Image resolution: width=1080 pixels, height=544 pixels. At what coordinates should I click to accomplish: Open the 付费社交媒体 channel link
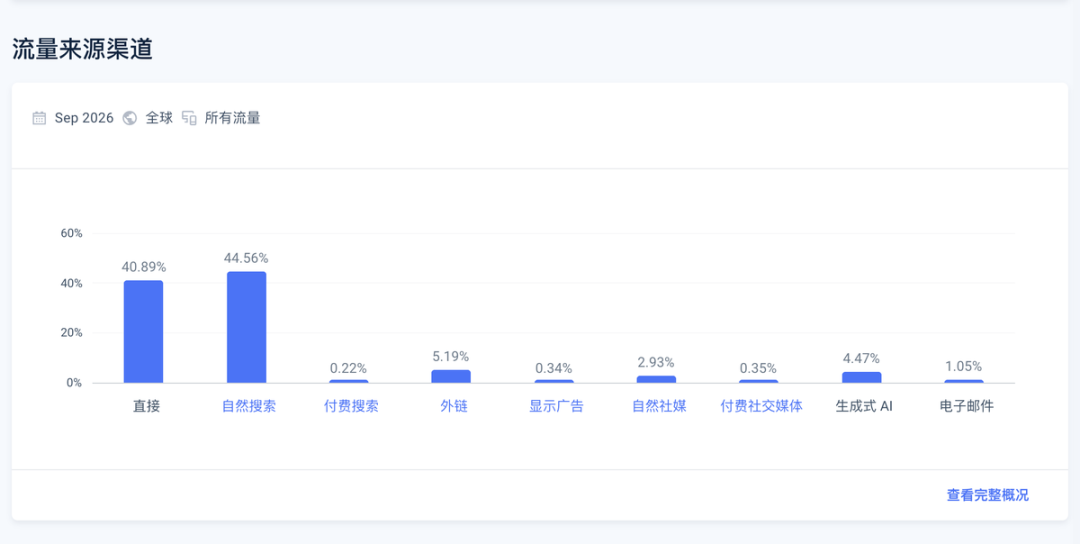click(x=762, y=406)
